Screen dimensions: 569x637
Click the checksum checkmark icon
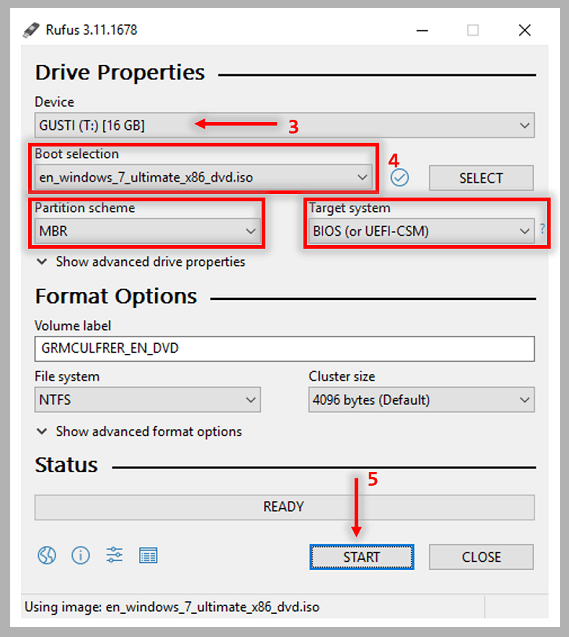[x=399, y=178]
